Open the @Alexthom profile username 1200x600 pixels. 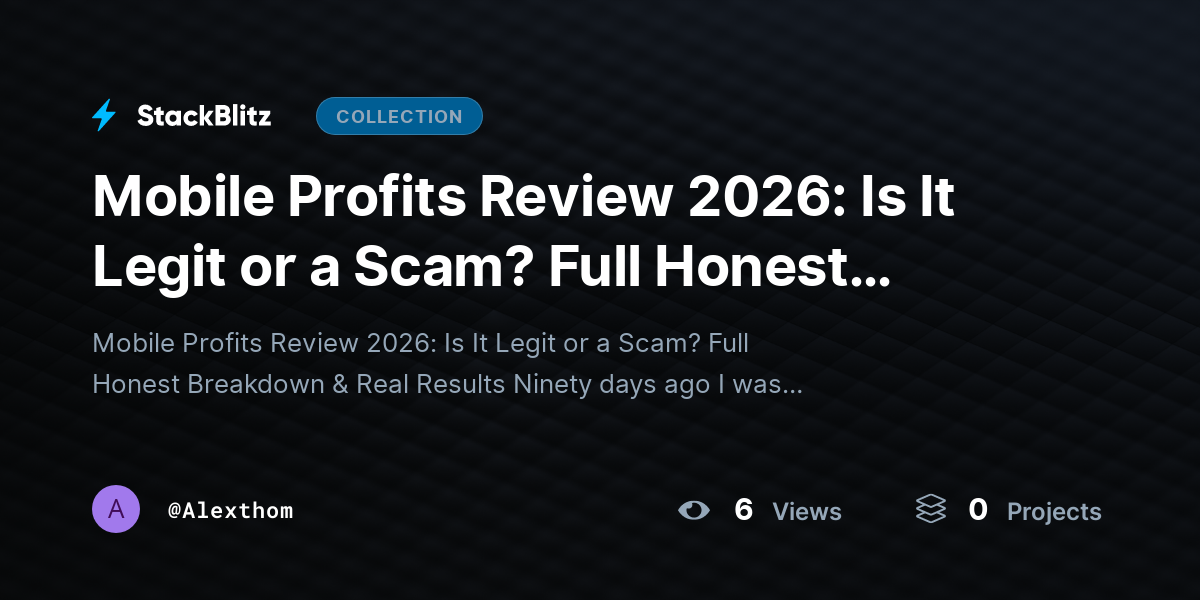231,510
